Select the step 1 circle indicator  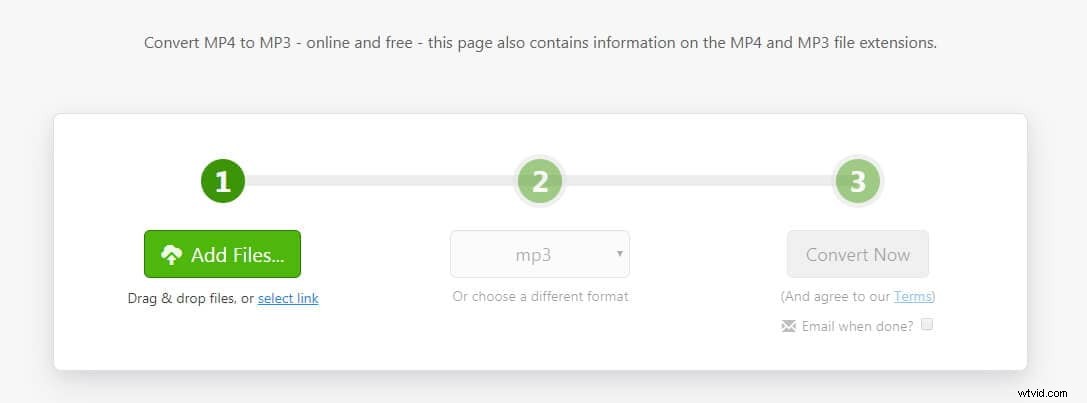223,181
